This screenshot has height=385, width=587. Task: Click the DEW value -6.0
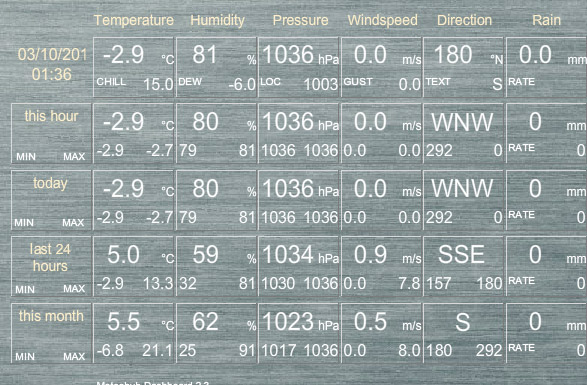pos(242,85)
